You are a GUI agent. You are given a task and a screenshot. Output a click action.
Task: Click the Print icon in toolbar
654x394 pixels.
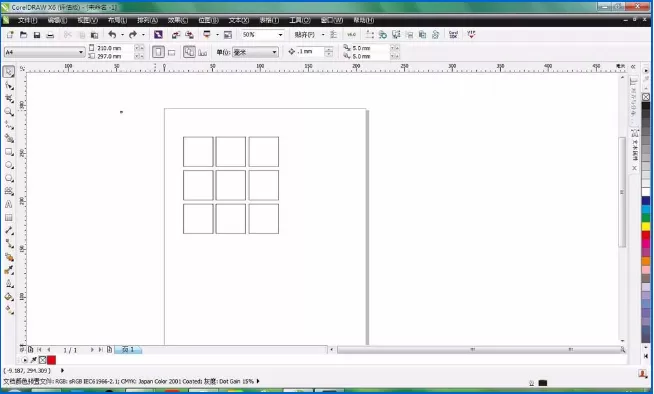pyautogui.click(x=50, y=35)
